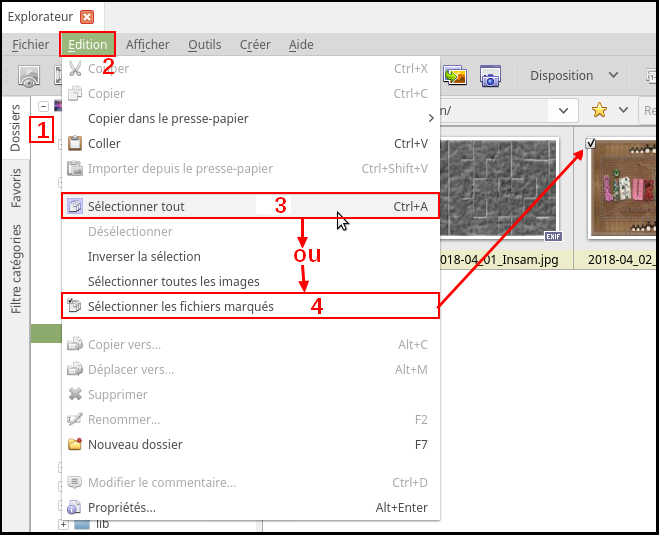Close the Explorateur tab
Screen dimensions: 659x535
point(87,17)
